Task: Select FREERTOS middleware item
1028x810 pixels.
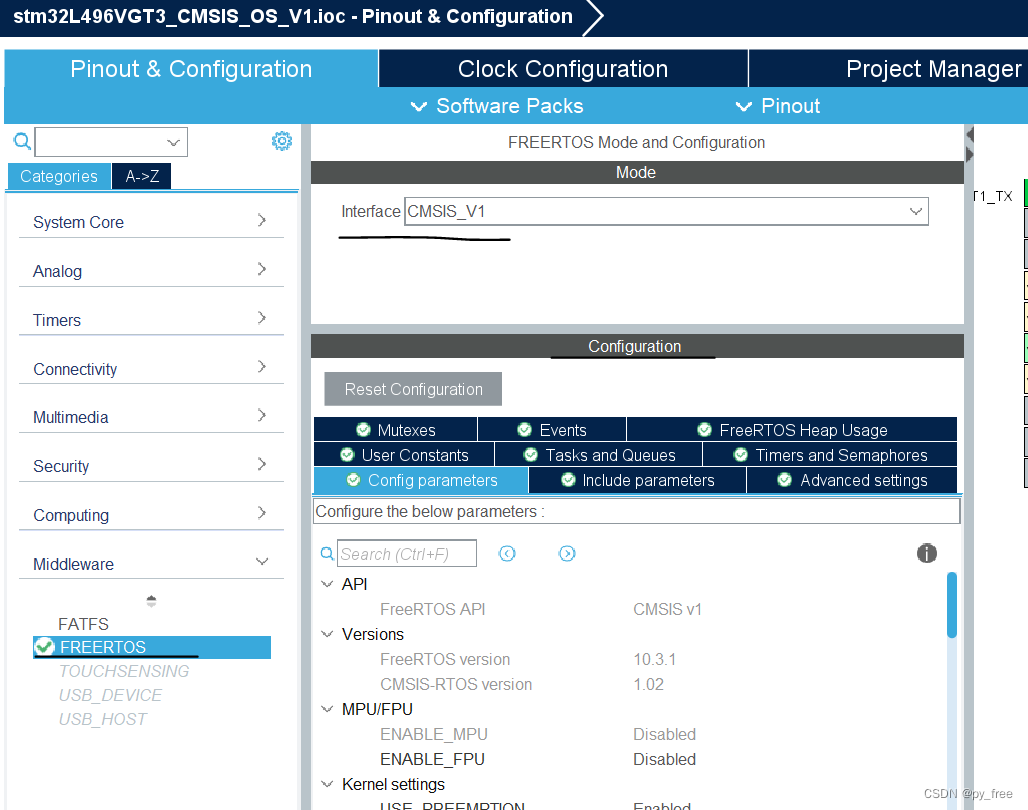Action: pos(151,647)
